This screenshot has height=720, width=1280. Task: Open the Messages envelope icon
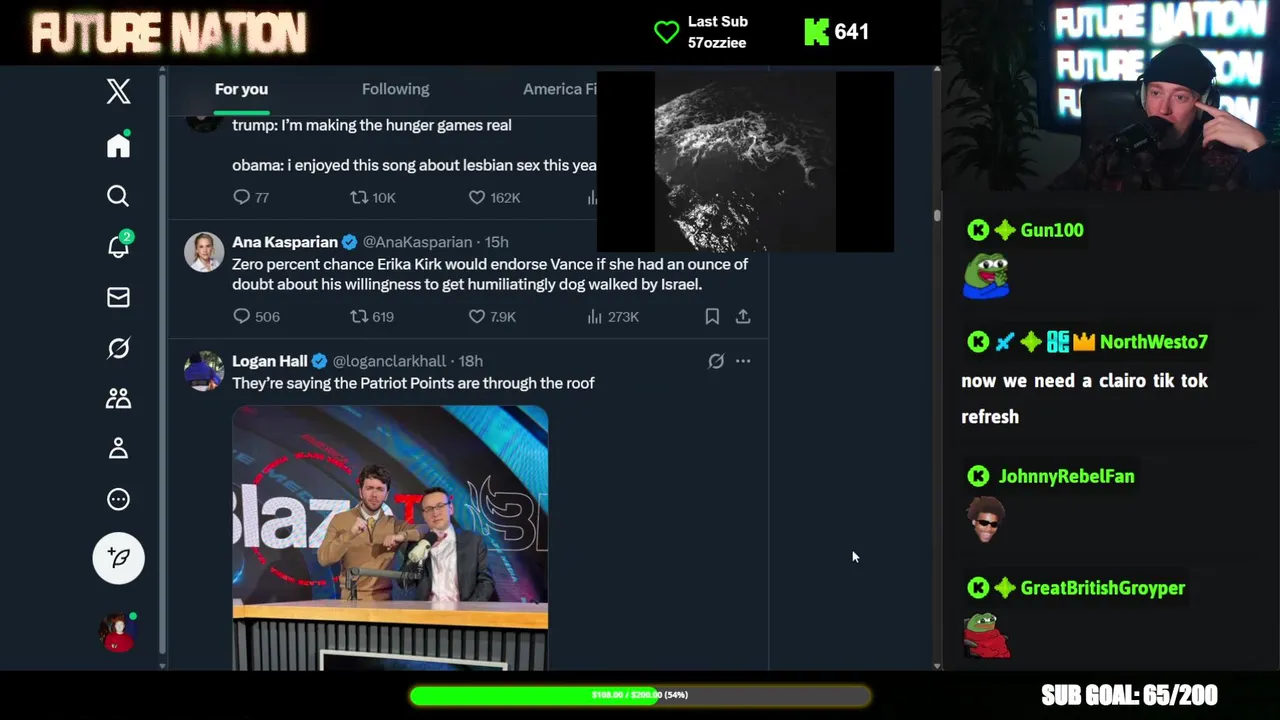(x=118, y=297)
